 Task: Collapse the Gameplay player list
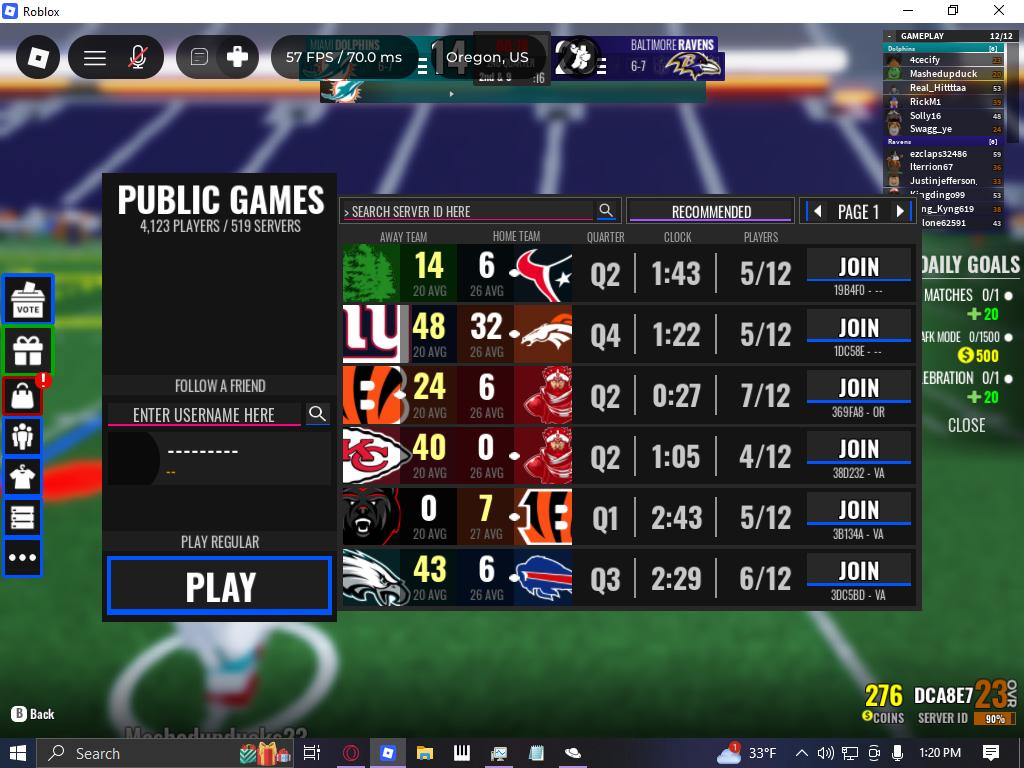[889, 36]
